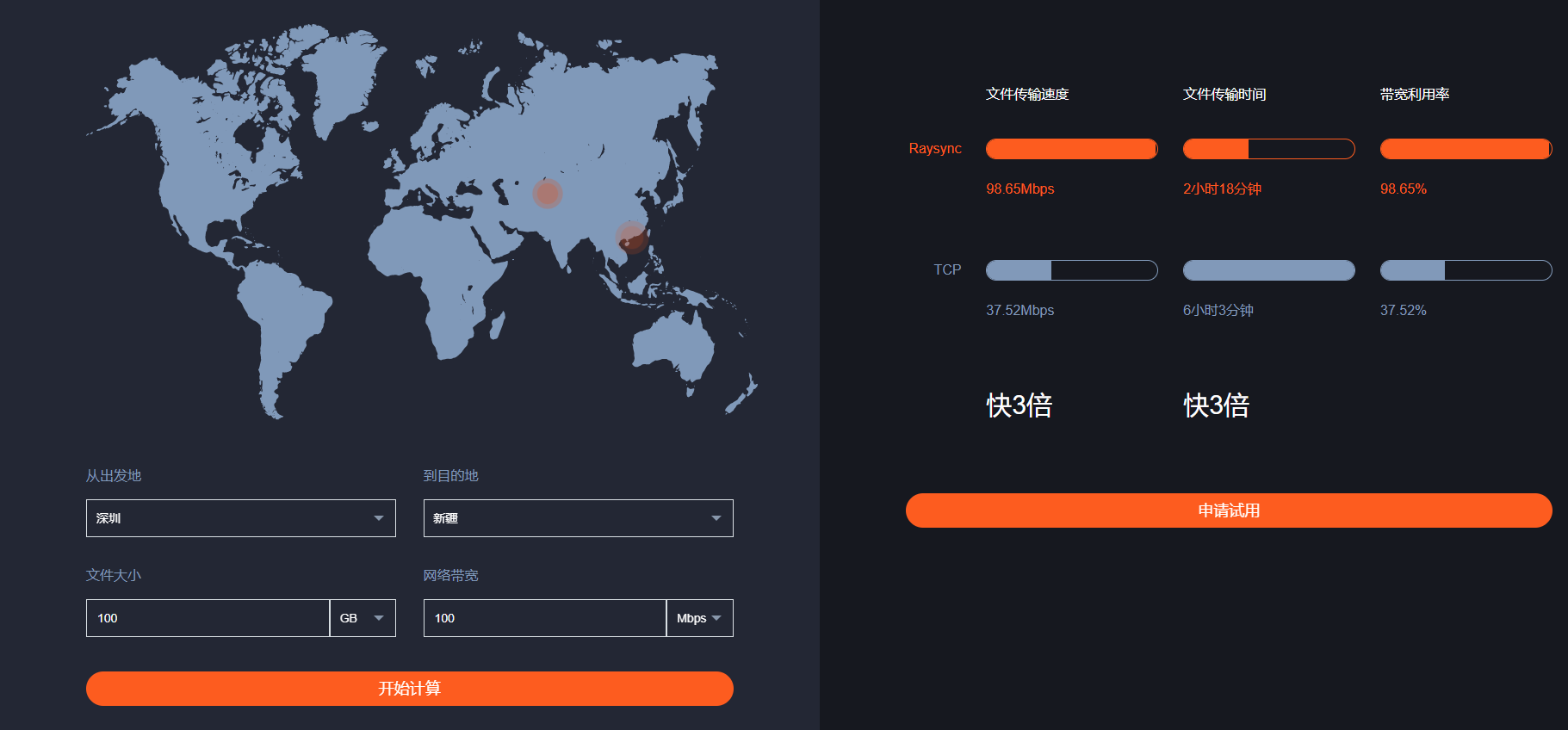Click the Shenzhen location marker on map

coord(630,238)
